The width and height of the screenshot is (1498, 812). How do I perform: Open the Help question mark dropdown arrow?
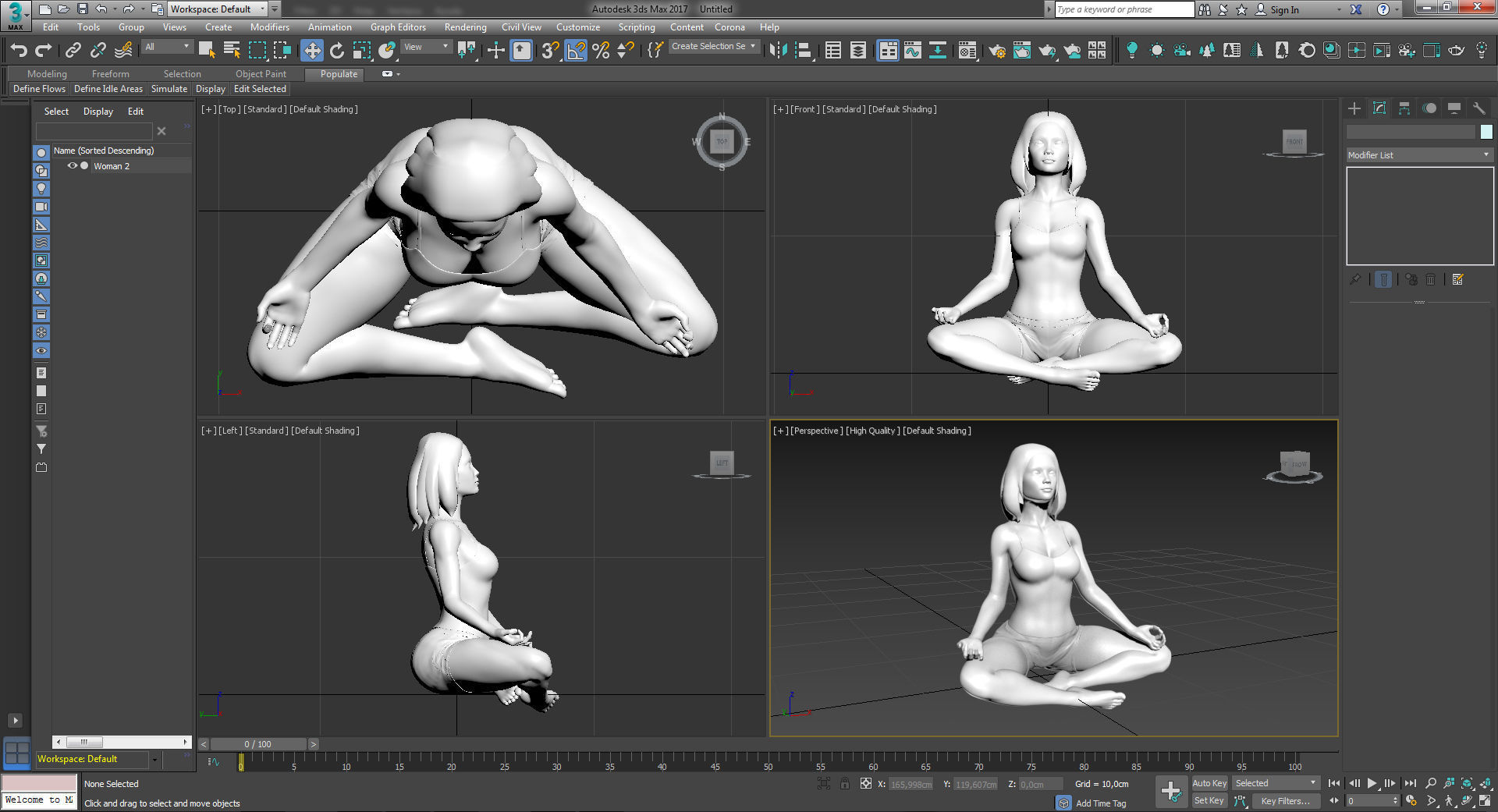[1397, 9]
